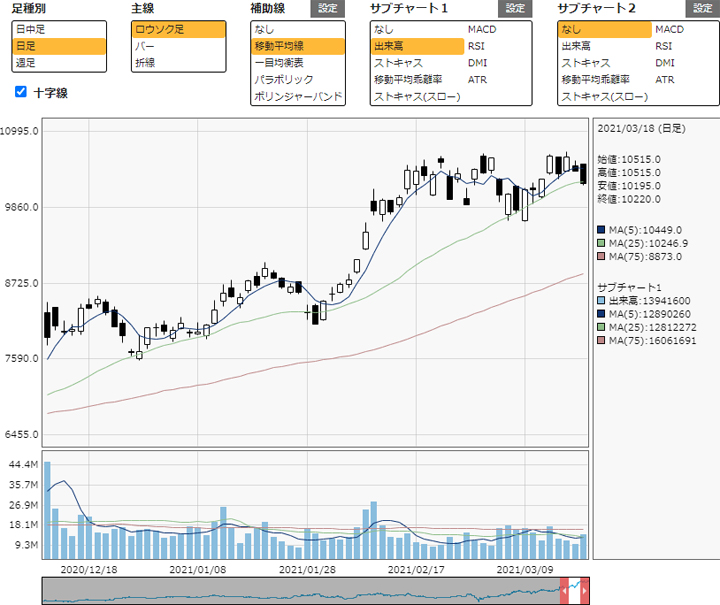Click the tallest volume bar at chart start
The width and height of the screenshot is (720, 605).
pyautogui.click(x=47, y=510)
